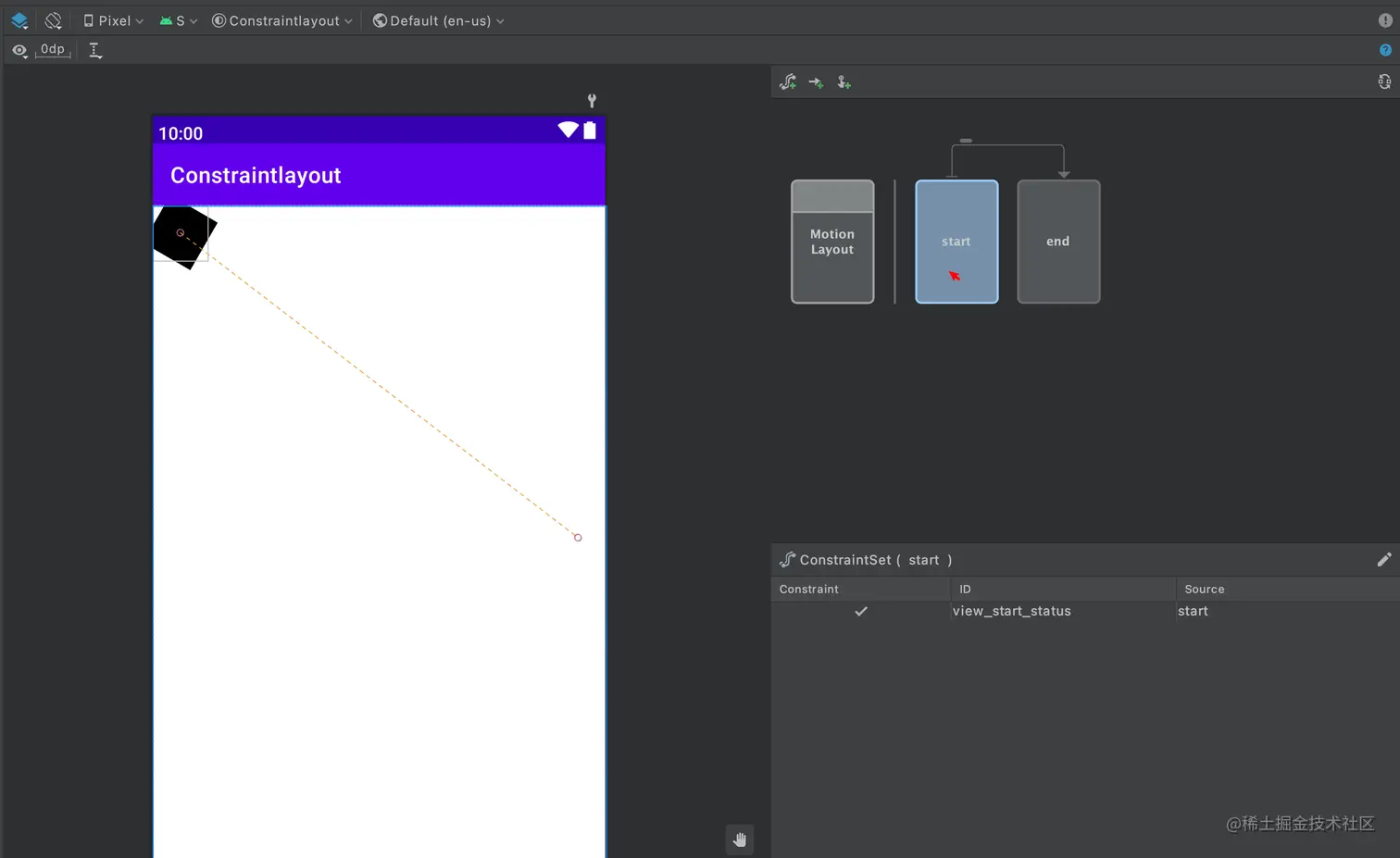This screenshot has width=1400, height=858.
Task: Toggle the view options eye icon
Action: coord(19,51)
